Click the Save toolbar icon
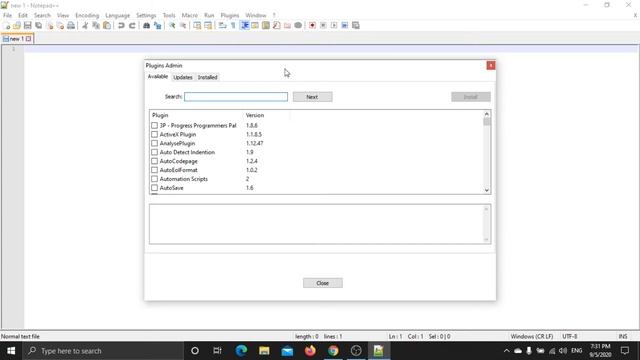The width and height of the screenshot is (640, 360). click(x=27, y=25)
